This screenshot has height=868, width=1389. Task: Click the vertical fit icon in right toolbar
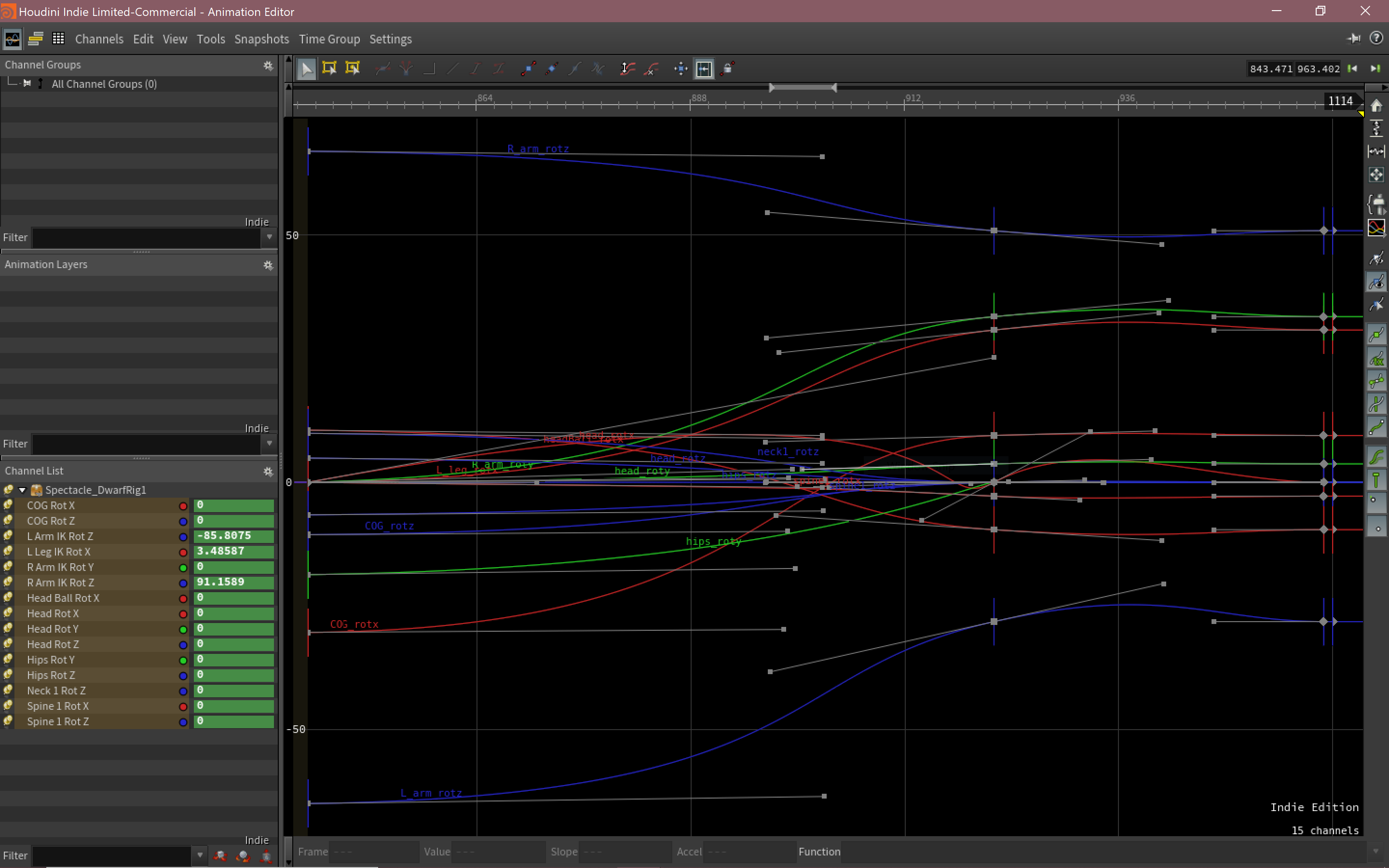click(1376, 128)
